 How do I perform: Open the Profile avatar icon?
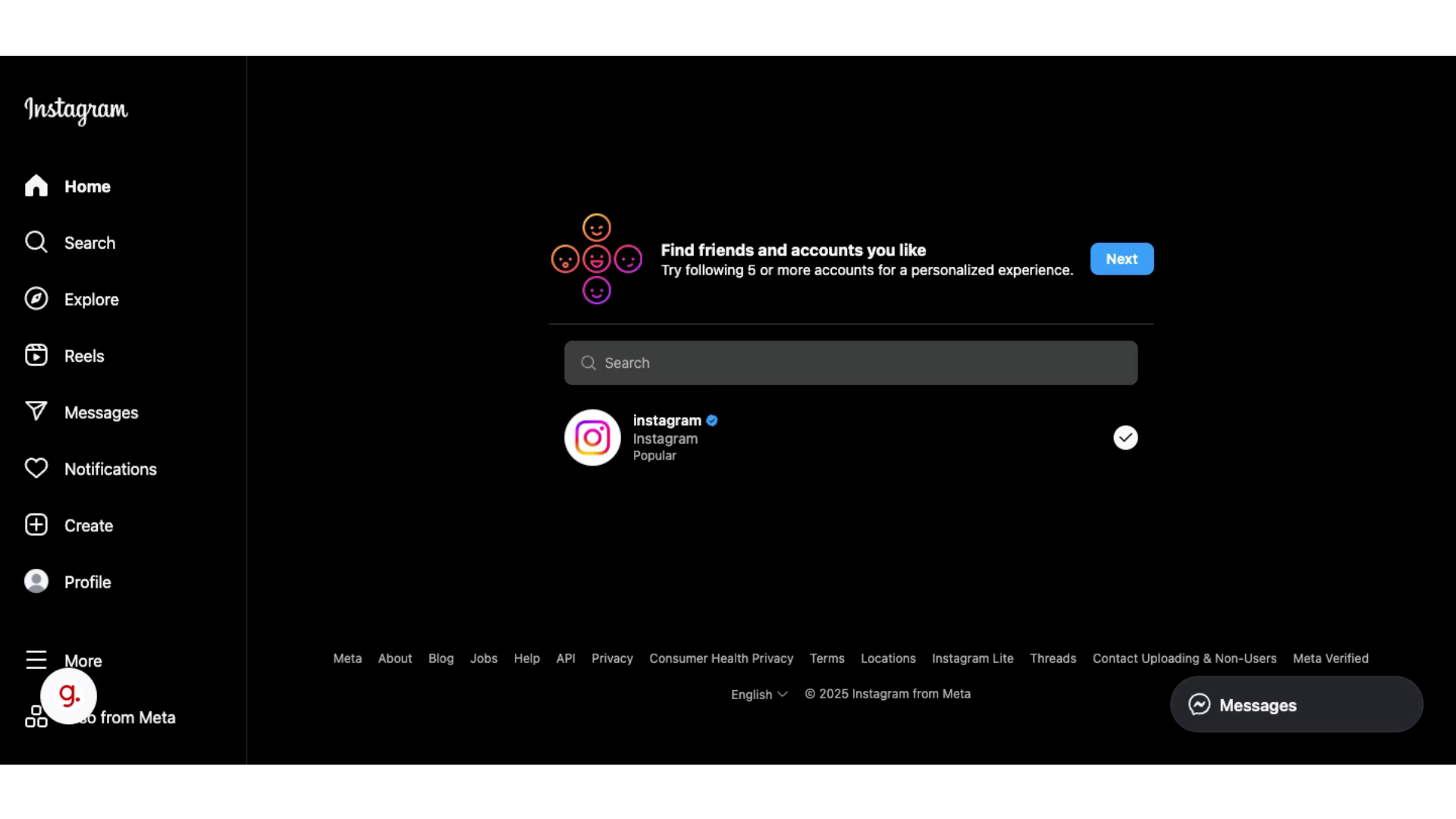pos(36,582)
